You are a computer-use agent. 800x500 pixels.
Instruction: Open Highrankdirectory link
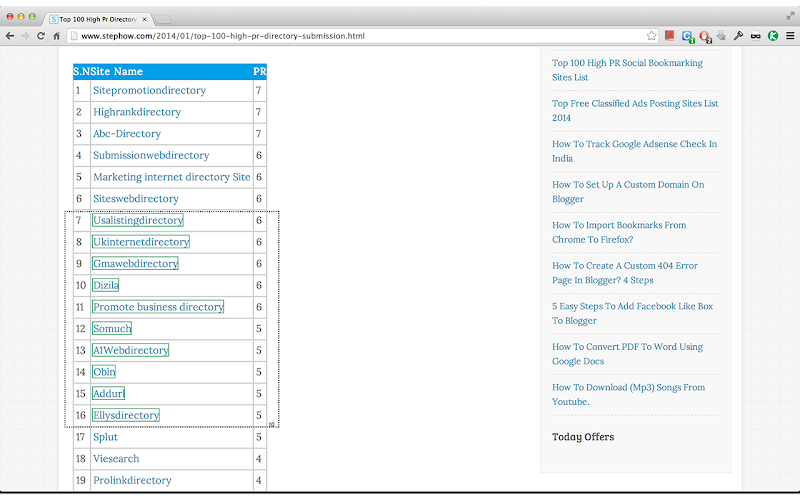[137, 112]
